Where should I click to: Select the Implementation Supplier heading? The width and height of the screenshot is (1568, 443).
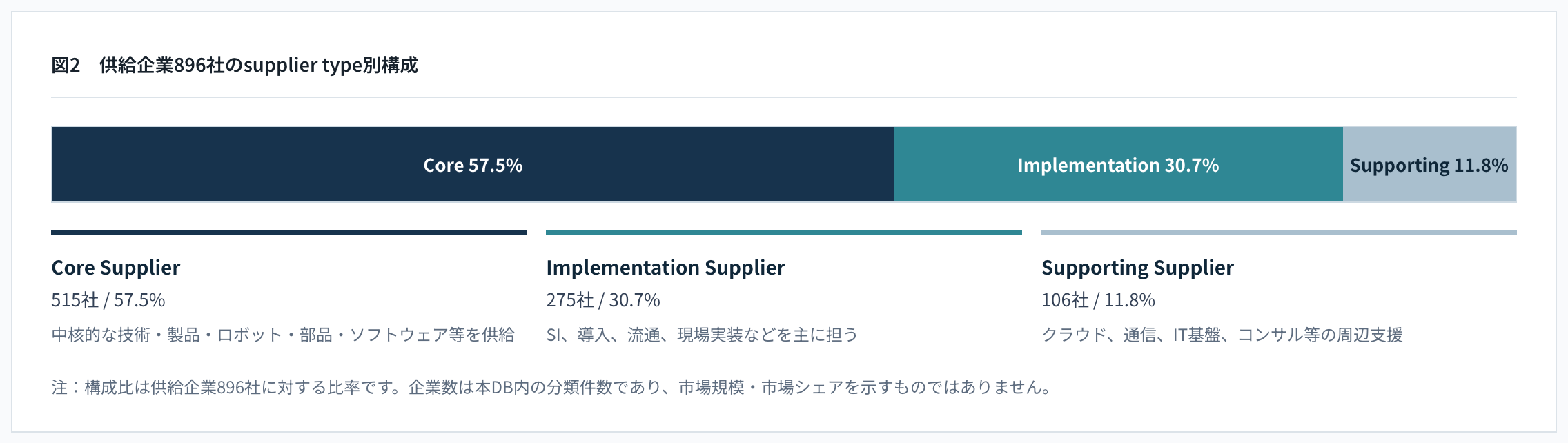665,268
